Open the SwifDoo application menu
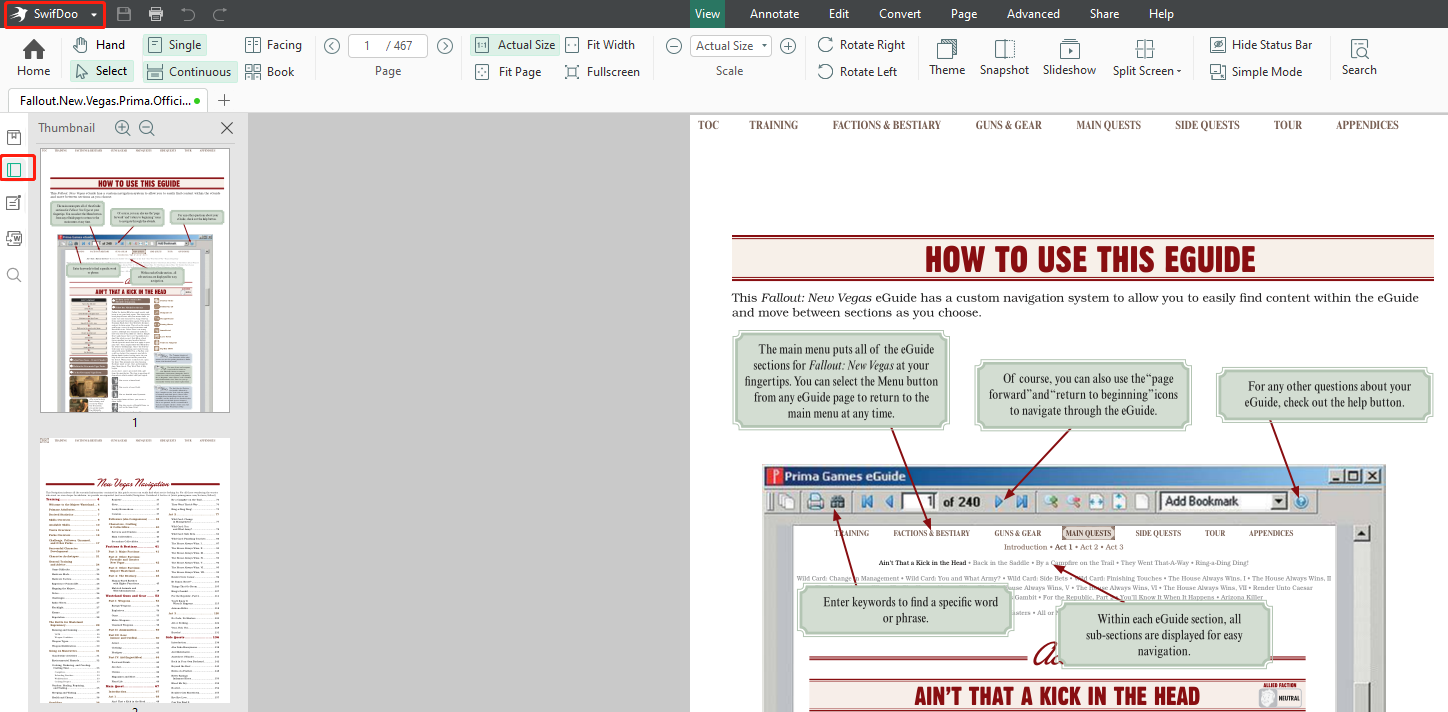This screenshot has height=712, width=1448. [55, 14]
